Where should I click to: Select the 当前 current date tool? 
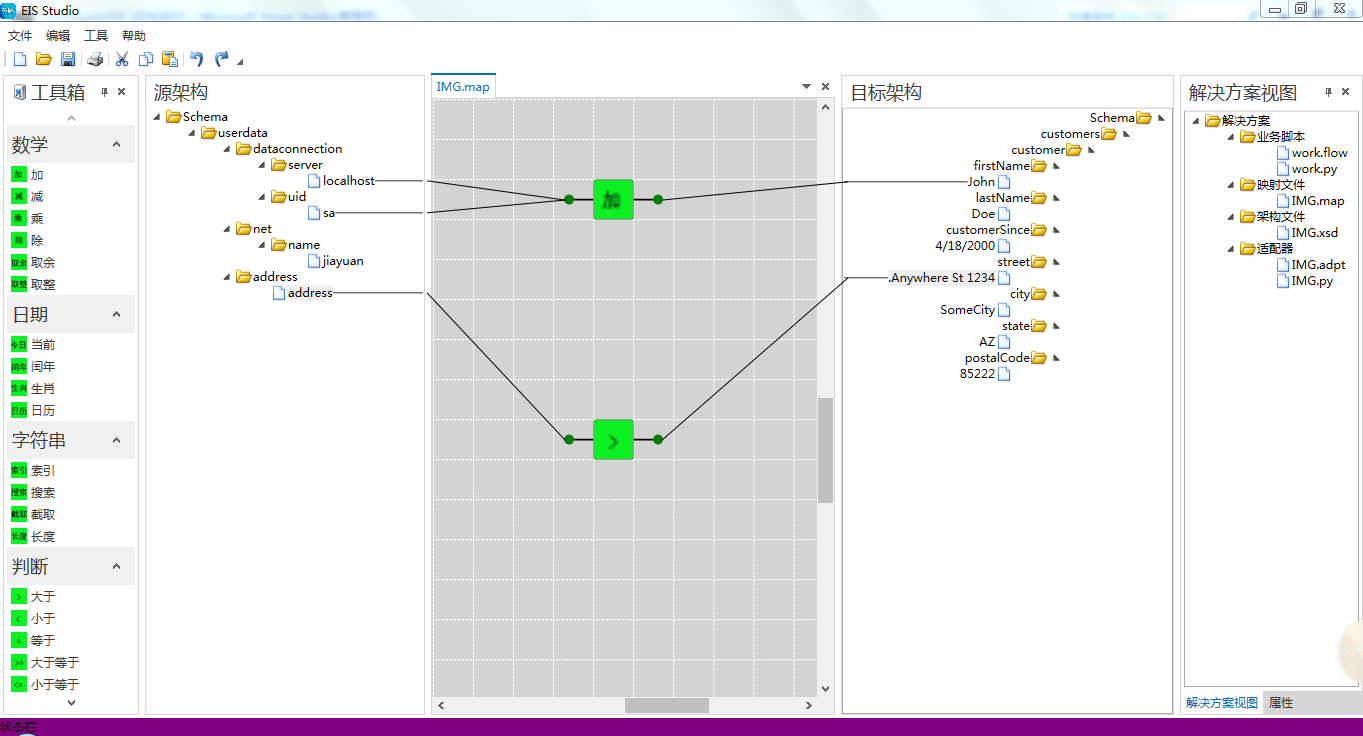coord(33,345)
